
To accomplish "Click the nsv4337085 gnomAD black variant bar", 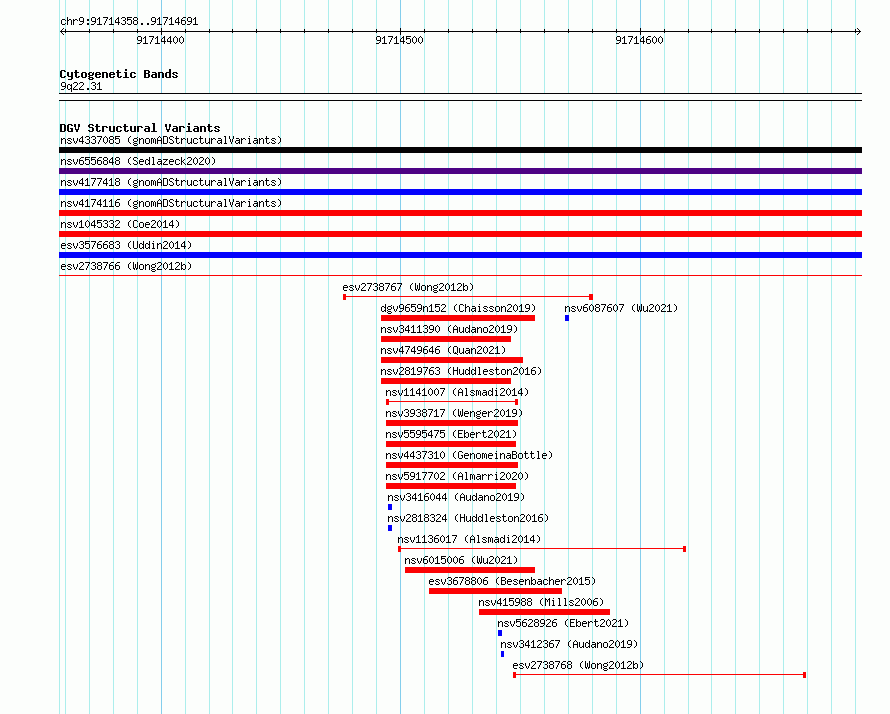I will coord(460,150).
